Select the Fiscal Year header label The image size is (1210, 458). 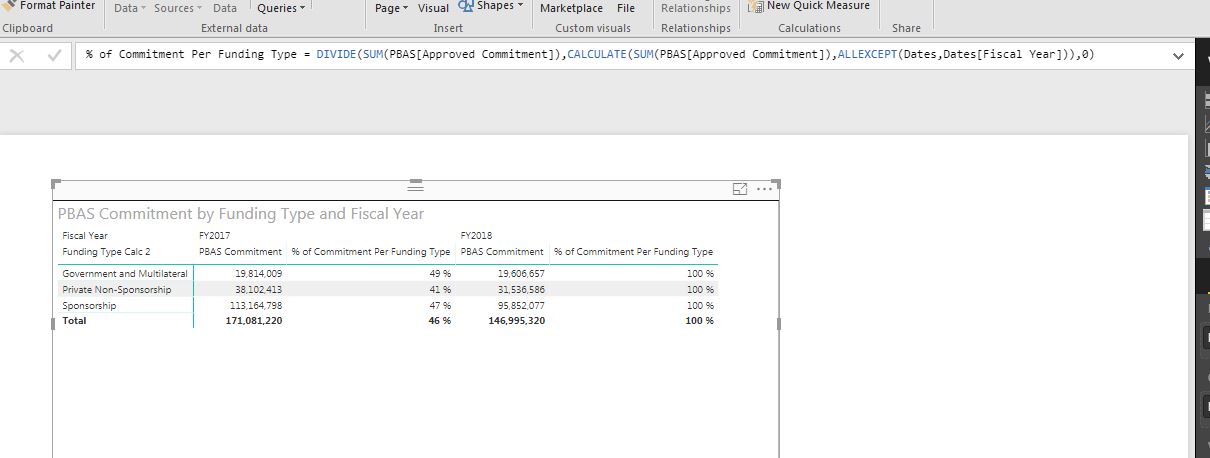[x=85, y=236]
